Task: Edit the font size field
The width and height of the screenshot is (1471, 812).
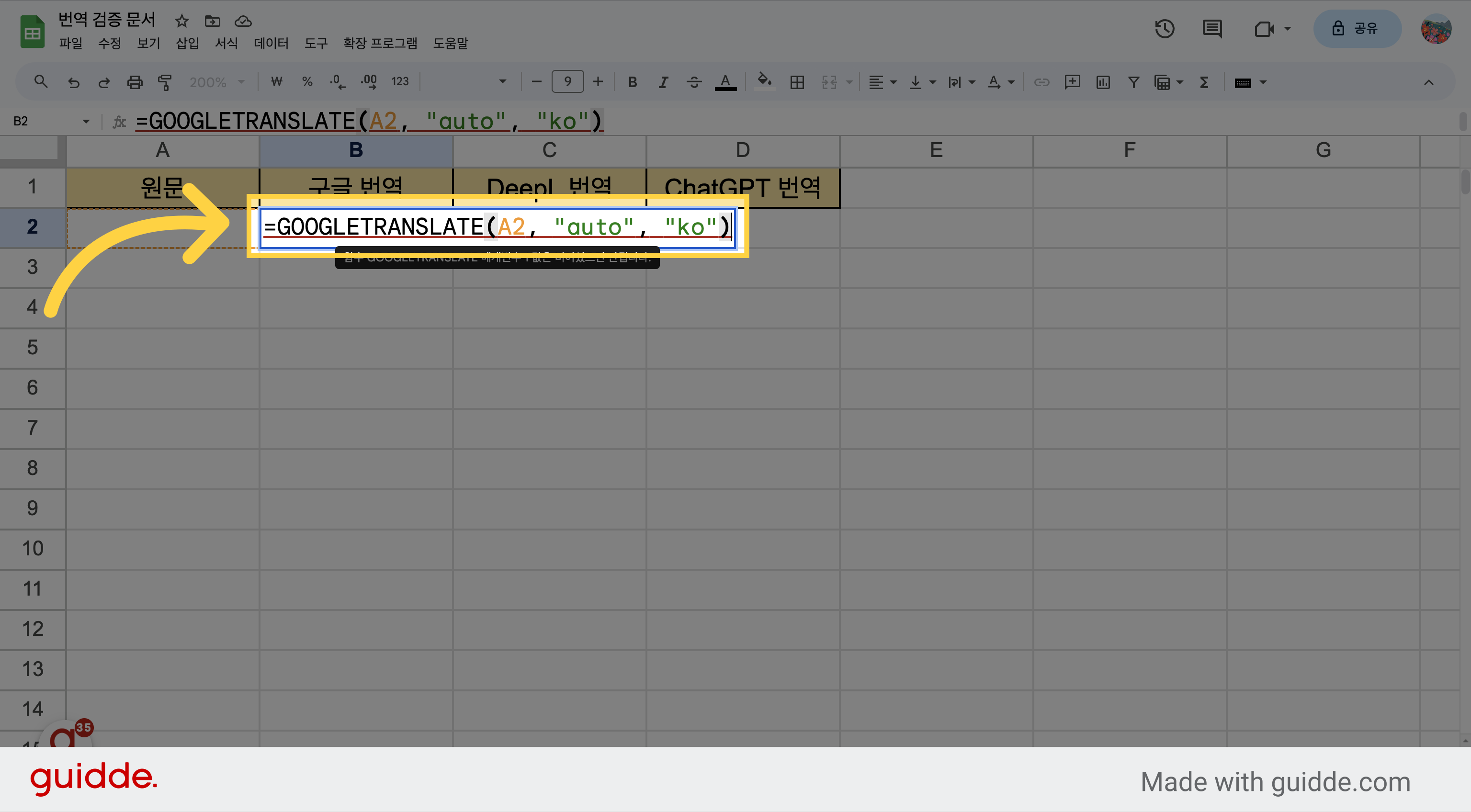Action: [567, 82]
